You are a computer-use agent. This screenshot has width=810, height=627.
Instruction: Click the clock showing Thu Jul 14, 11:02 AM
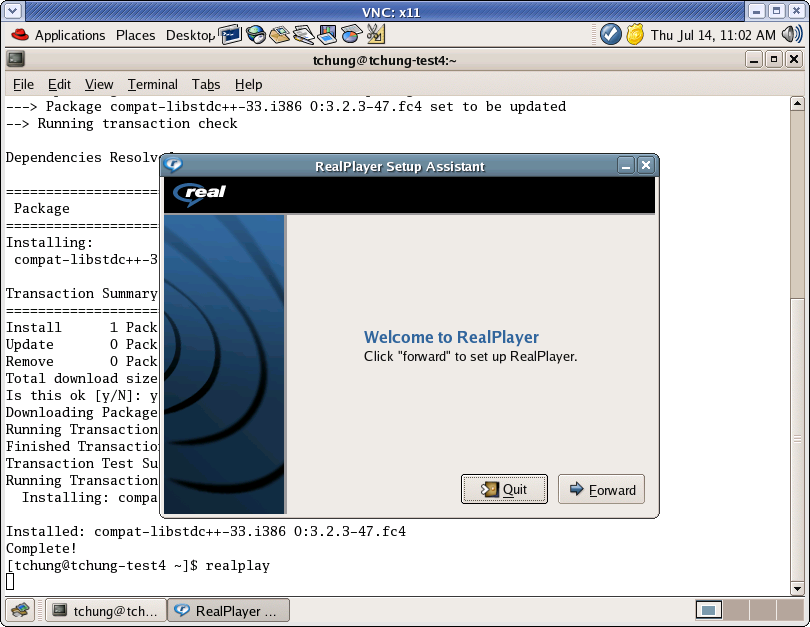click(x=713, y=35)
